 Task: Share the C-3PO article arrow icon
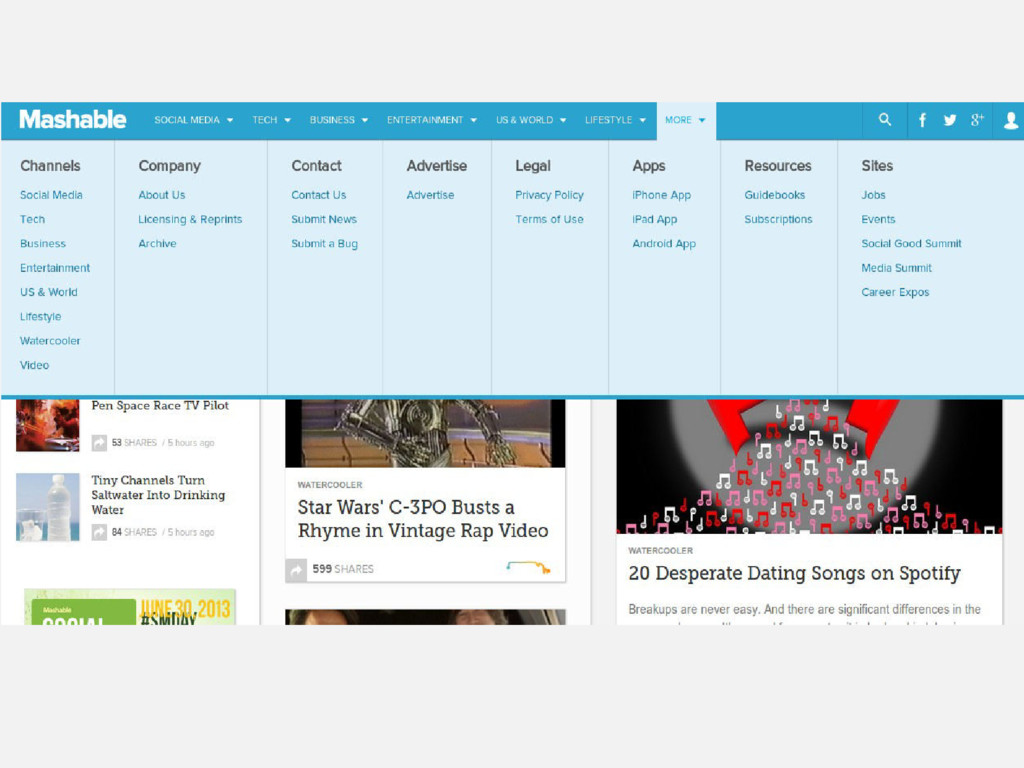pos(296,570)
